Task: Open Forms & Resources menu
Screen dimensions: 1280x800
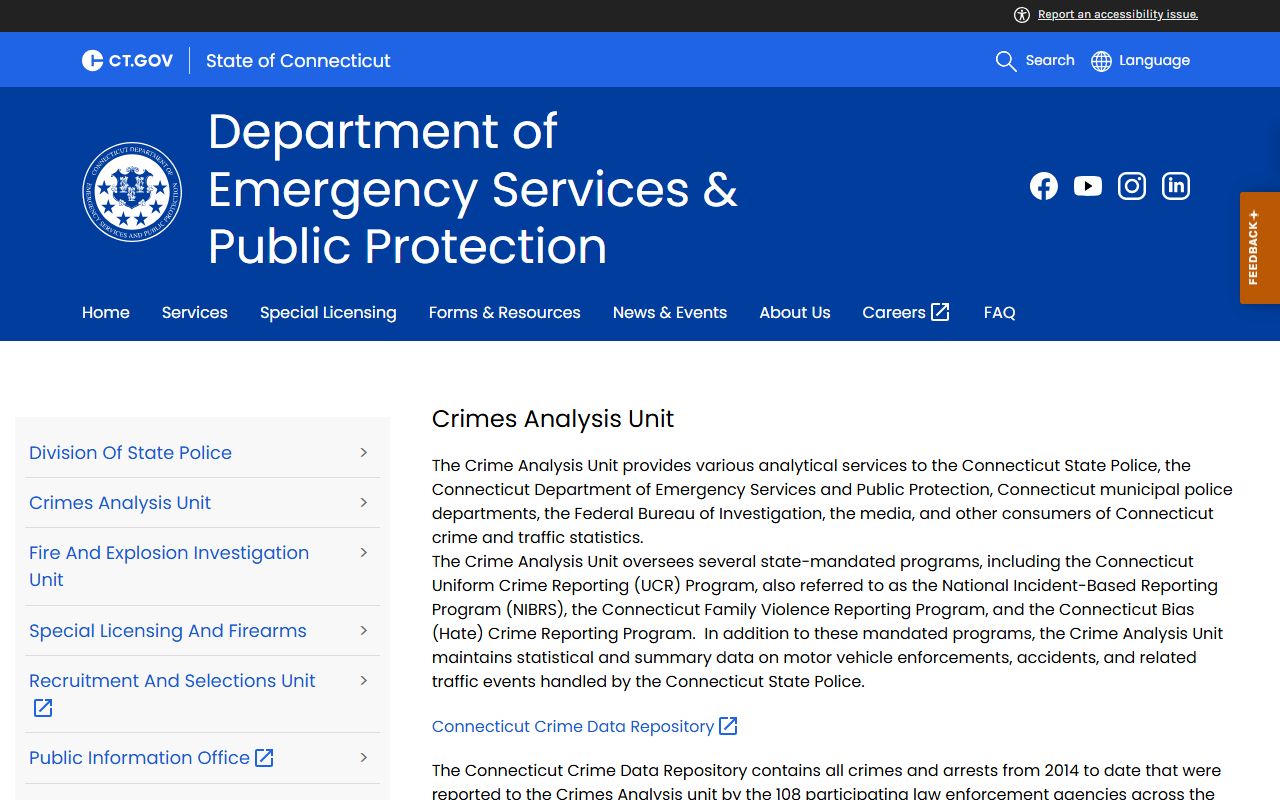Action: point(505,312)
